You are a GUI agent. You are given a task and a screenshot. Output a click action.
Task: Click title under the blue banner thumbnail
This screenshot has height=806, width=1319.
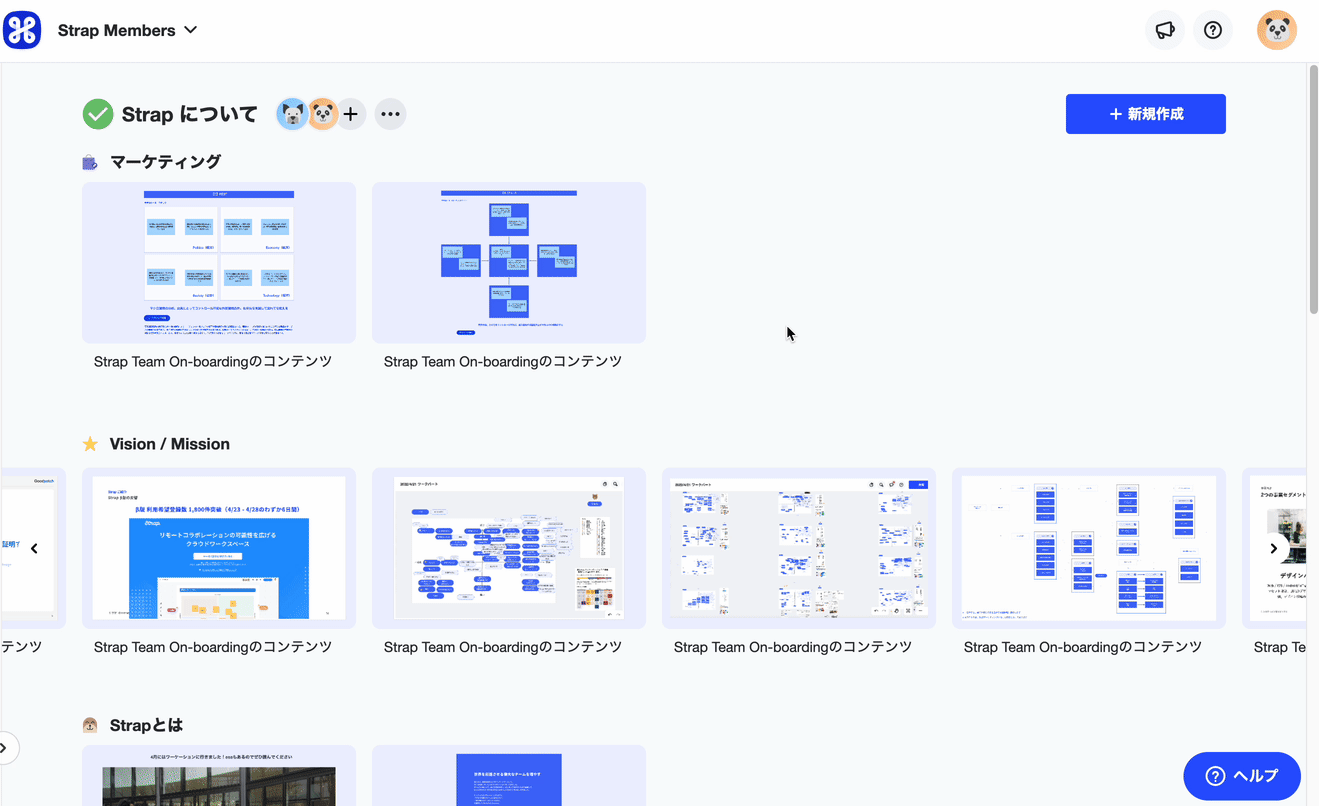(x=213, y=648)
